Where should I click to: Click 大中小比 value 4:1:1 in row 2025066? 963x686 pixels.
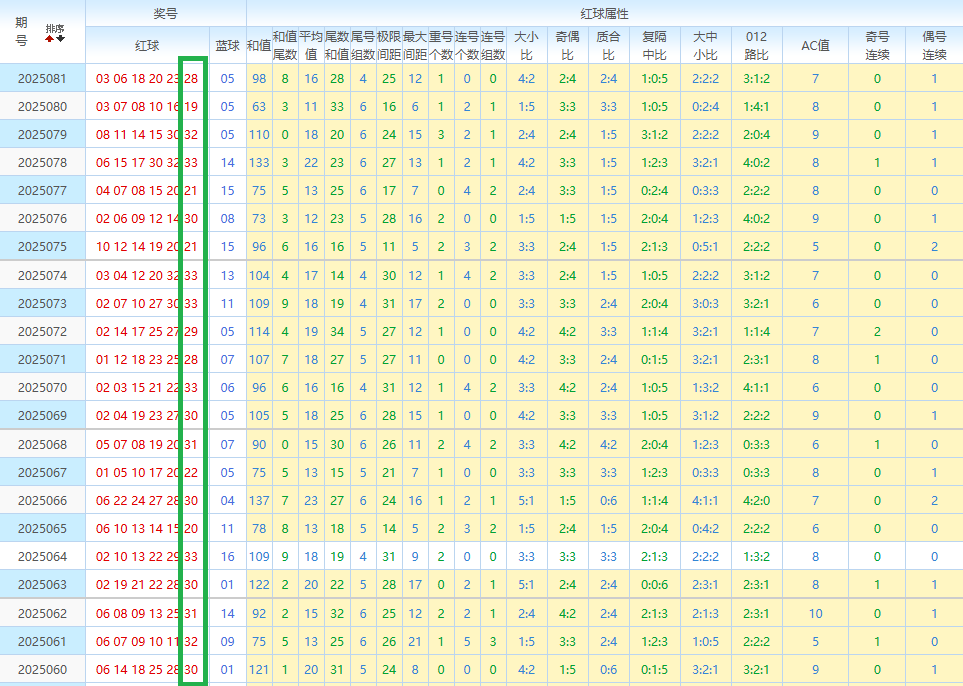coord(706,501)
